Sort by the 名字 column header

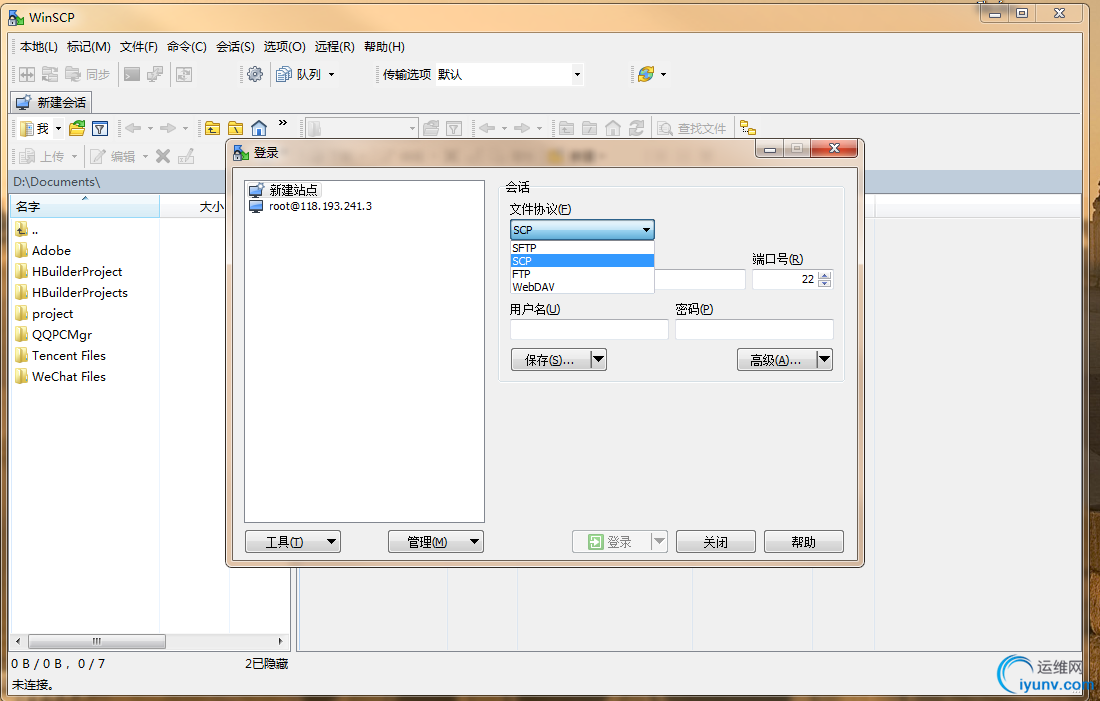85,206
